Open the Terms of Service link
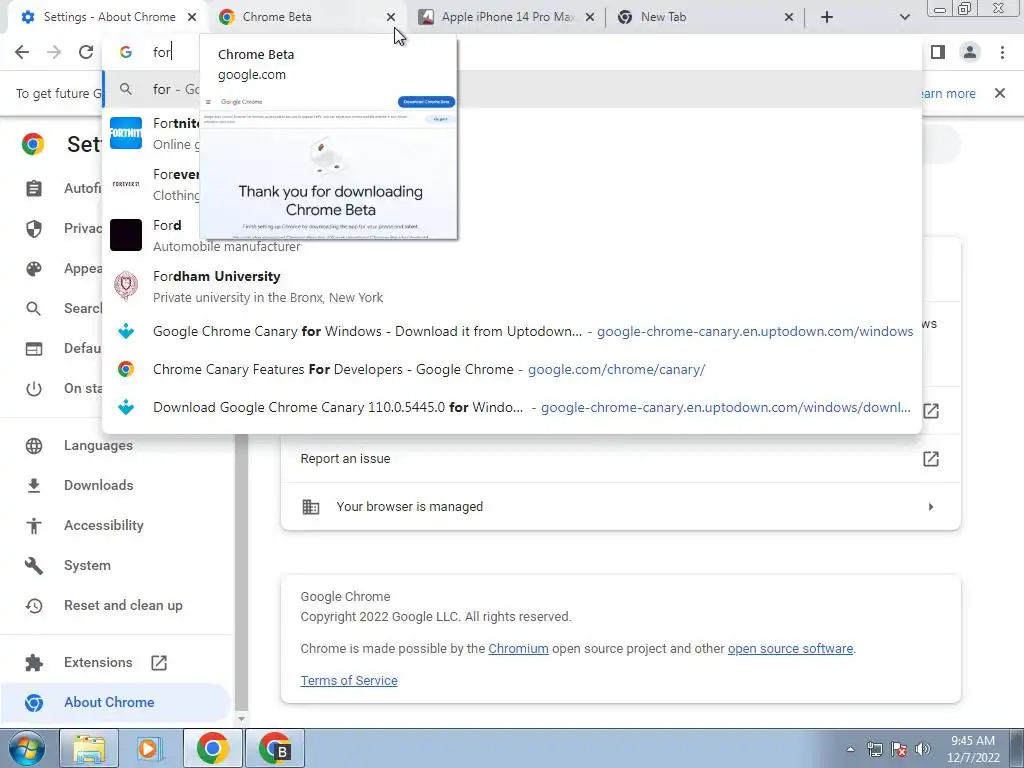Viewport: 1024px width, 768px height. pyautogui.click(x=349, y=680)
